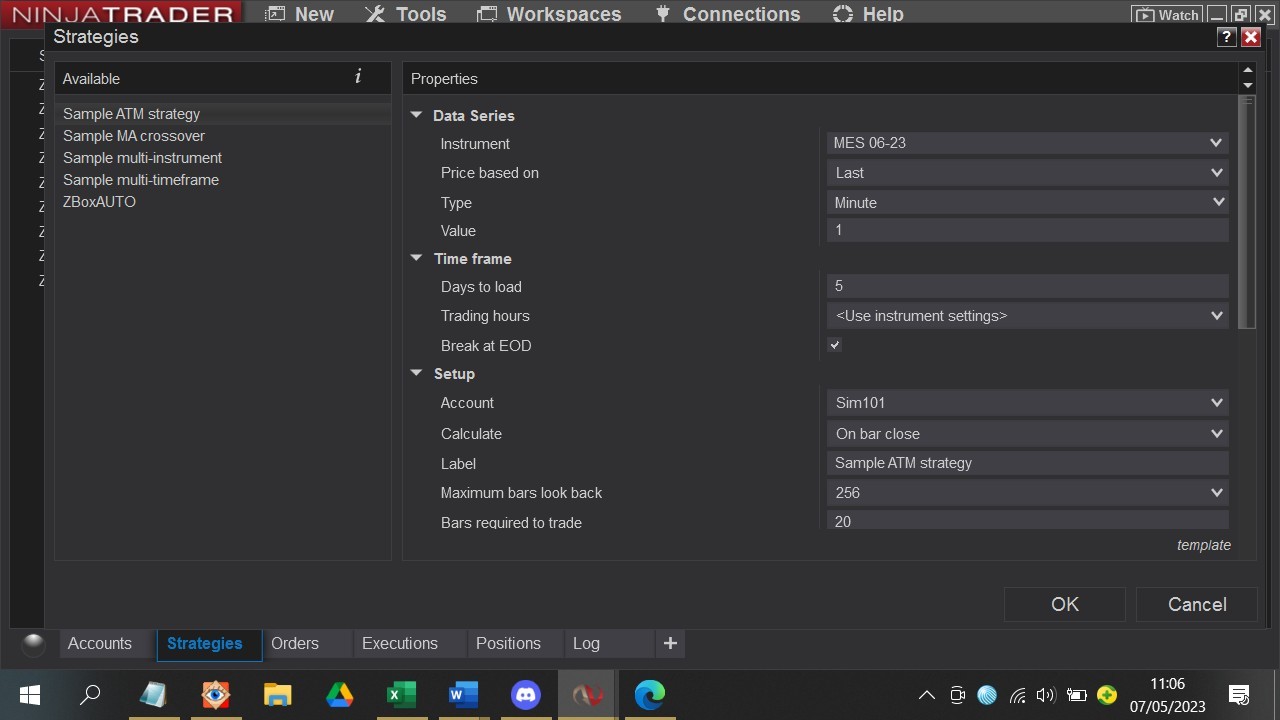Click the OK button

pyautogui.click(x=1065, y=605)
